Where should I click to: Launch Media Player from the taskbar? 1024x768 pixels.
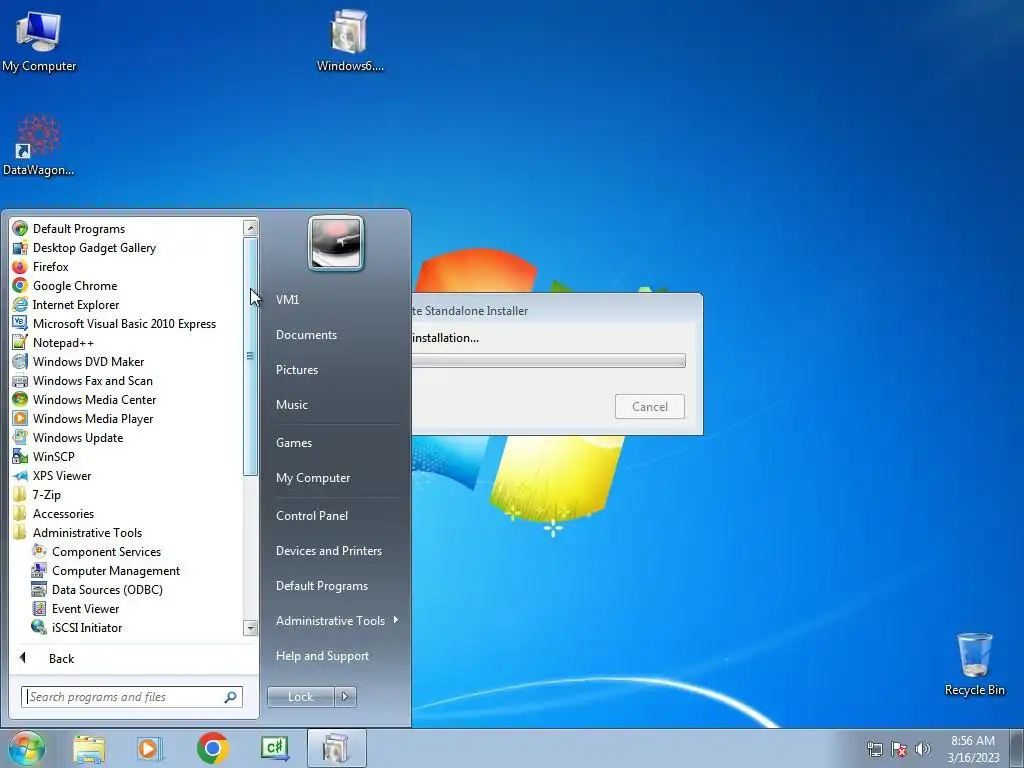[150, 748]
